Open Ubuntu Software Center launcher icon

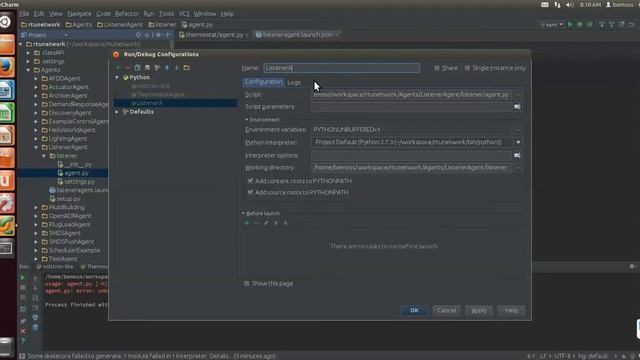tap(7, 158)
